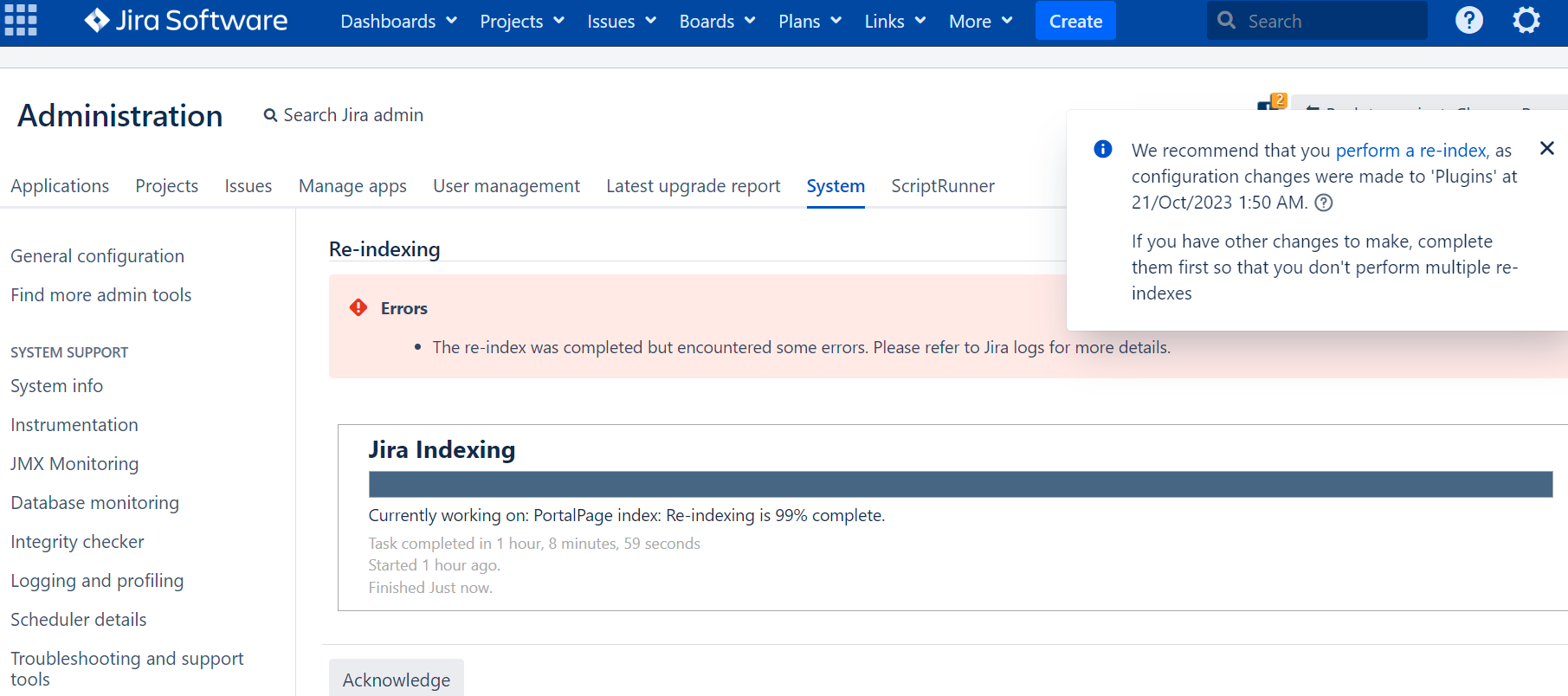This screenshot has height=696, width=1568.
Task: Switch to the Projects admin tab
Action: (x=166, y=186)
